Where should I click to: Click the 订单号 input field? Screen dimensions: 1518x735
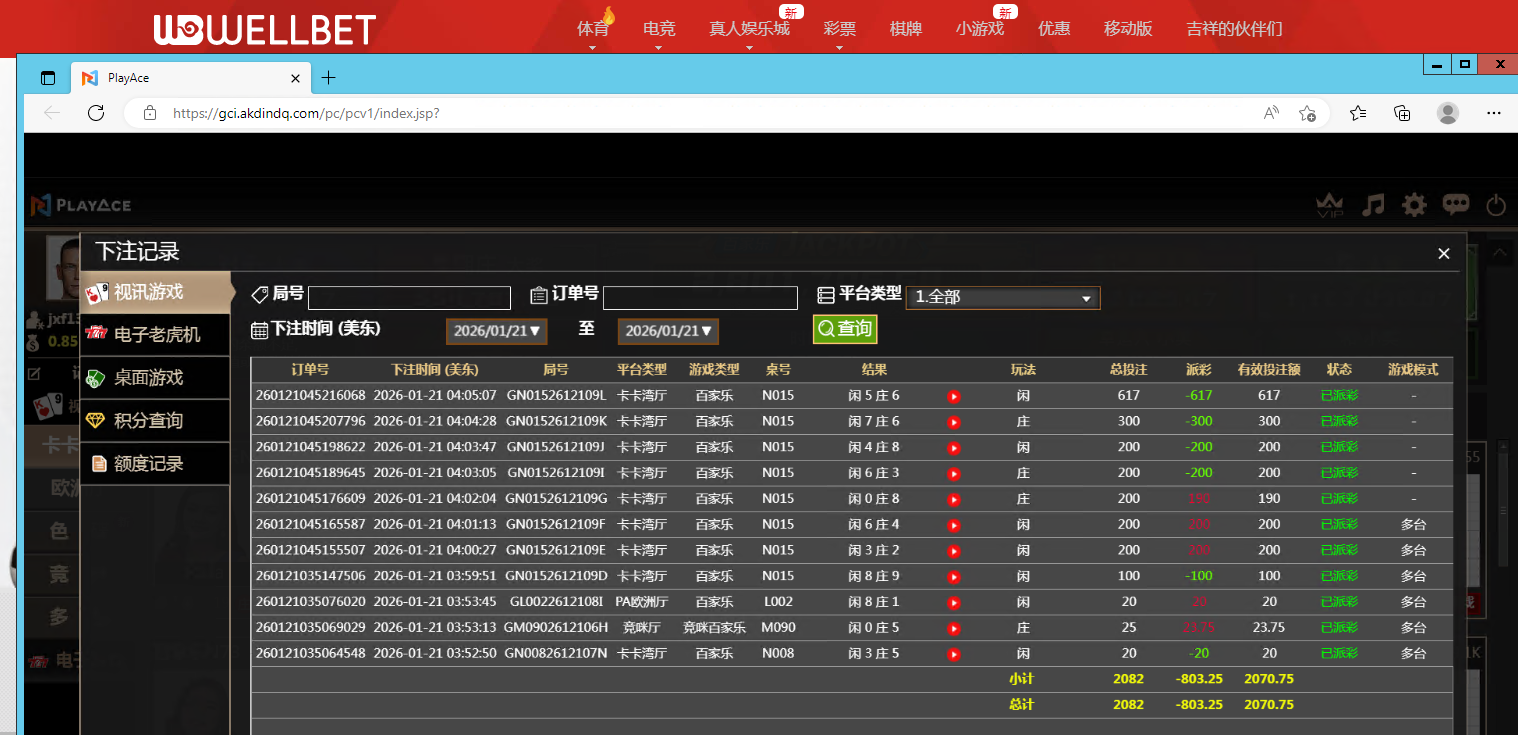[700, 298]
